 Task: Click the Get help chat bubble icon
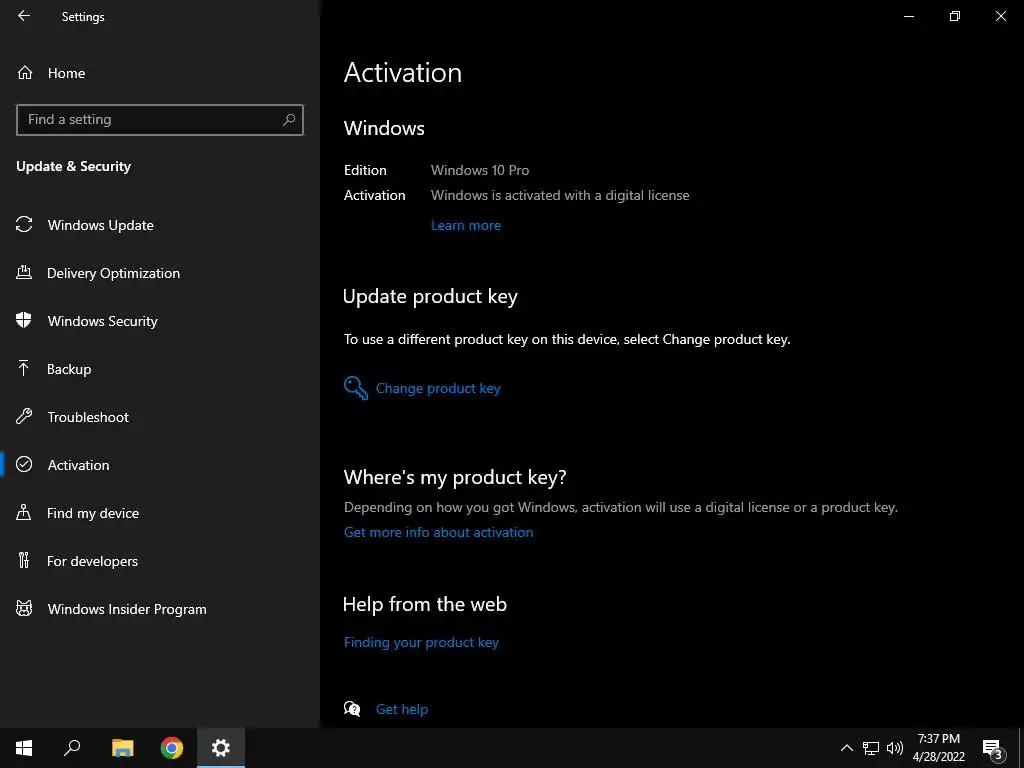click(x=352, y=709)
